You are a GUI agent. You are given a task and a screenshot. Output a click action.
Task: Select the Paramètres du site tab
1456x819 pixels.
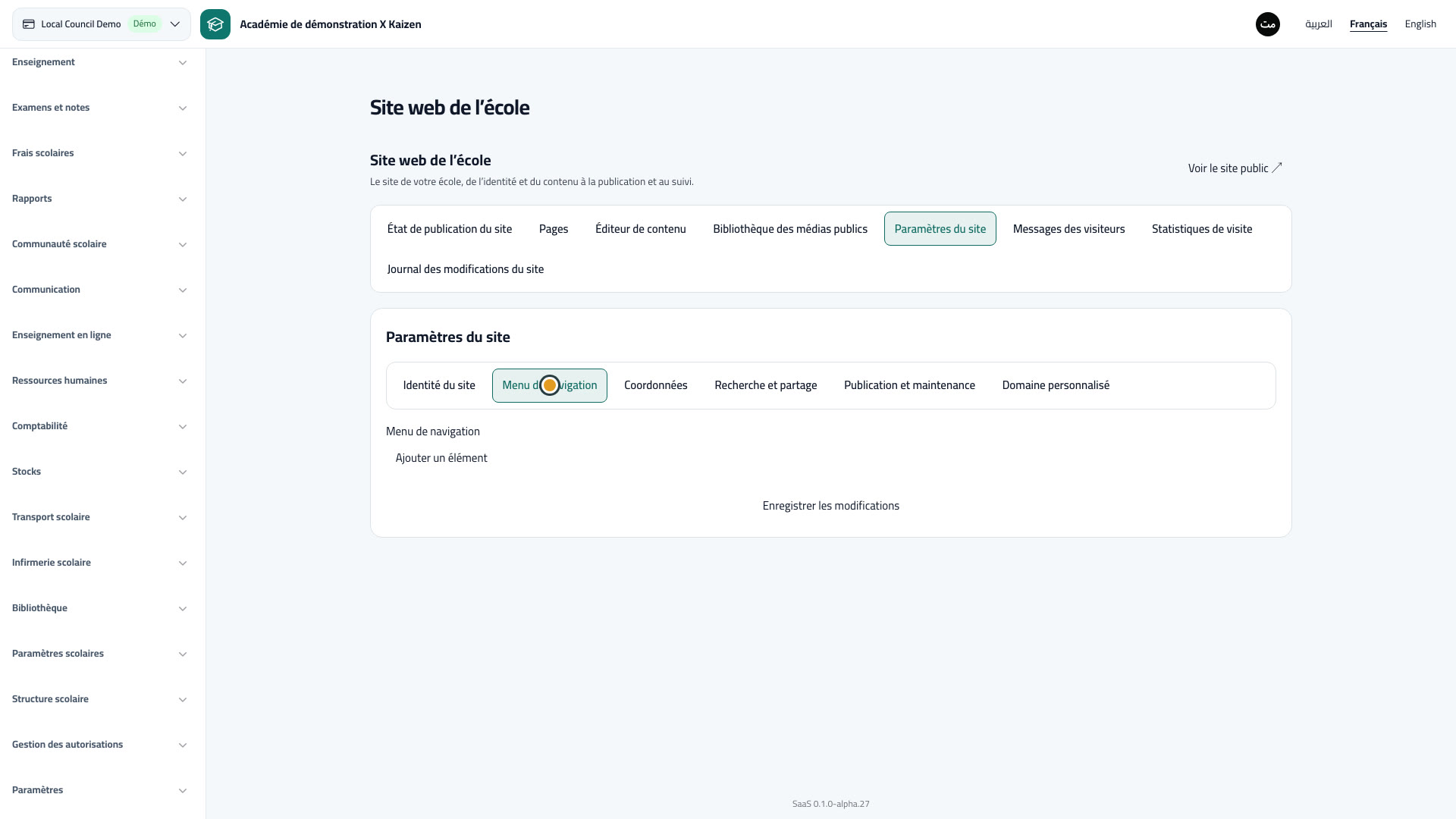[x=940, y=229]
